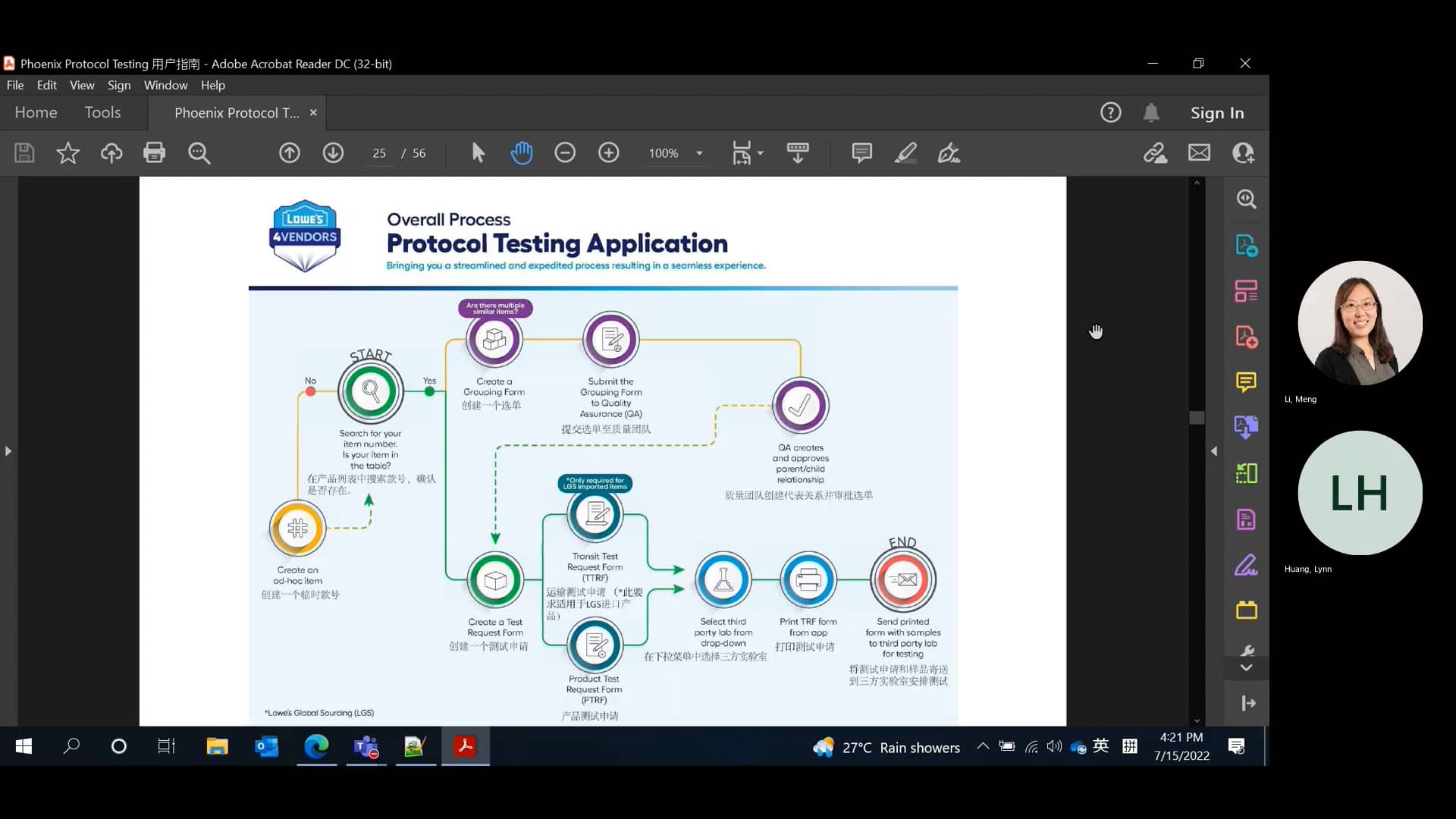This screenshot has height=819, width=1456.
Task: Zoom out with minus button
Action: click(565, 153)
